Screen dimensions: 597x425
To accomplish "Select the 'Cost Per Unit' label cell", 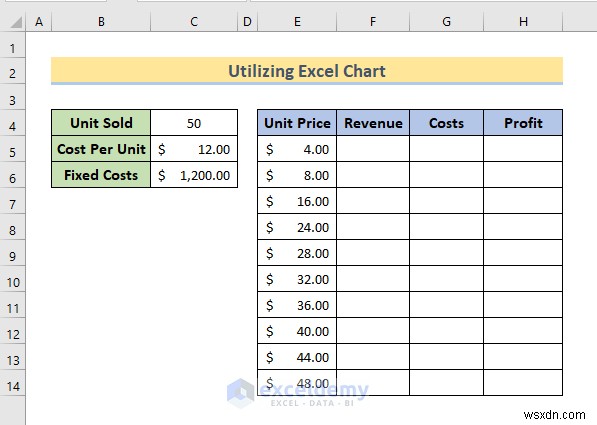I will [x=101, y=149].
